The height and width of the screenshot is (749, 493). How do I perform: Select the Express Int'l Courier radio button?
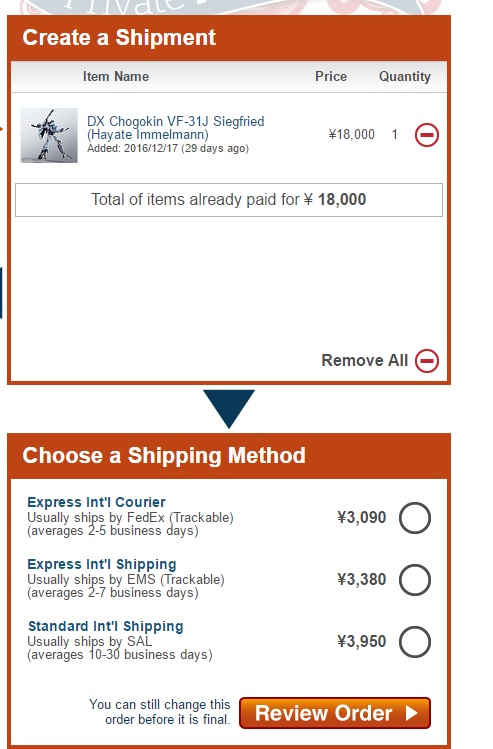tap(415, 518)
